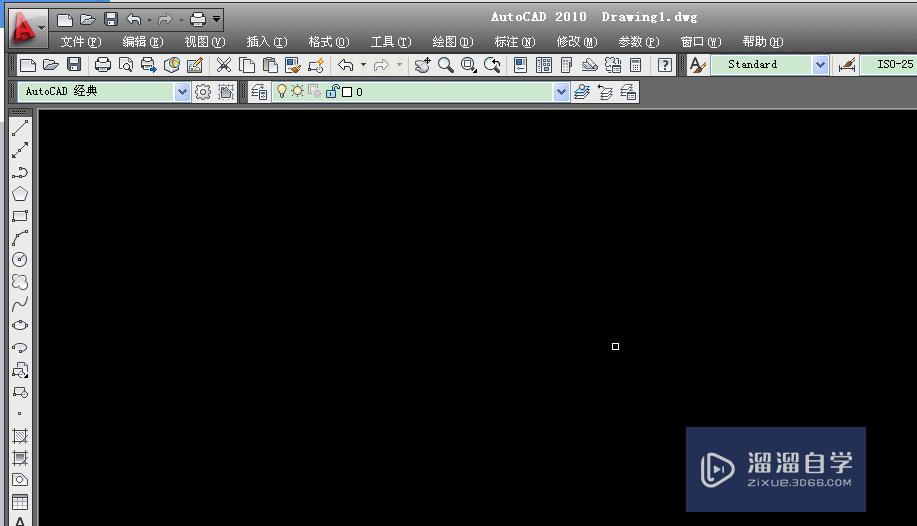The height and width of the screenshot is (526, 917).
Task: Select the Line tool in Draw toolbar
Action: (20, 128)
